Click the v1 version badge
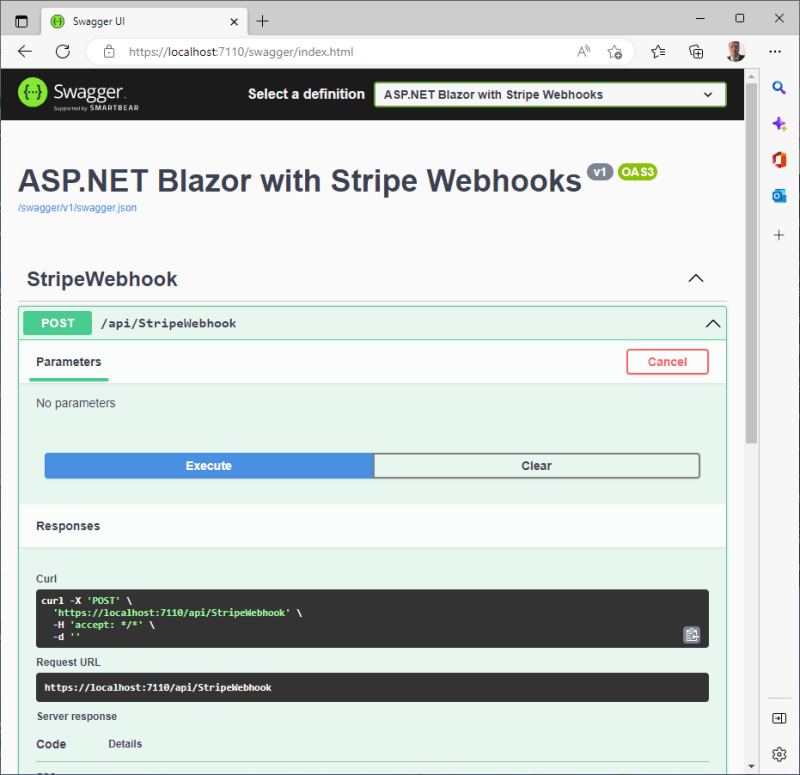The image size is (800, 775). click(599, 172)
